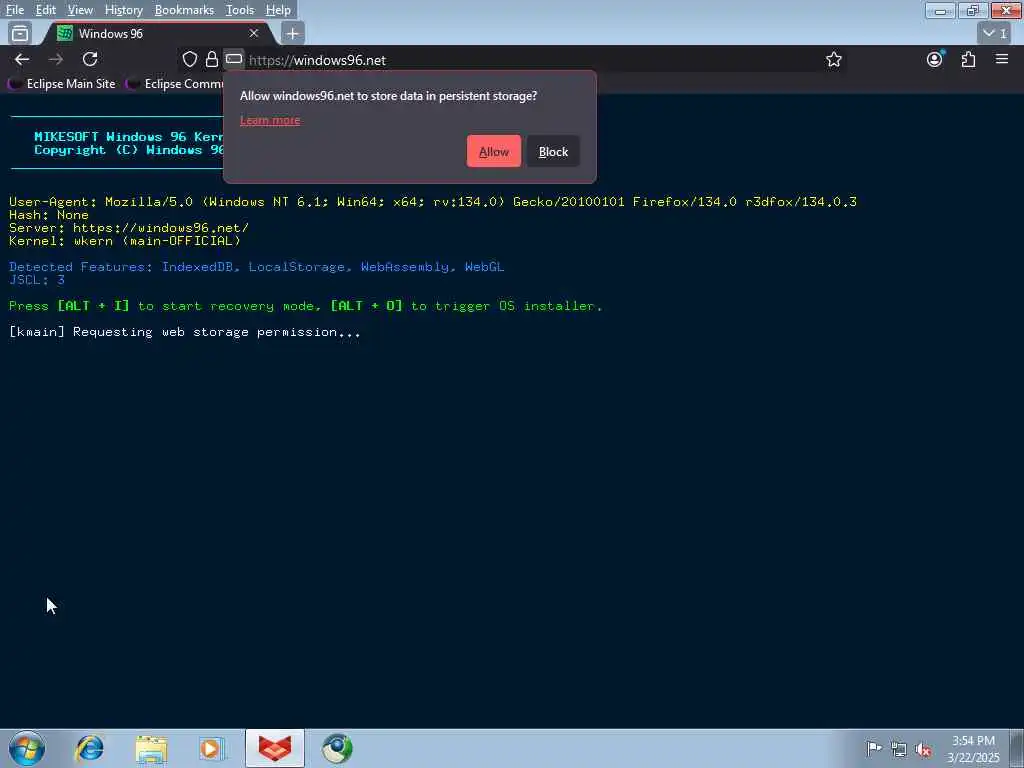This screenshot has height=768, width=1024.
Task: Bookmark this page with the star
Action: click(833, 59)
